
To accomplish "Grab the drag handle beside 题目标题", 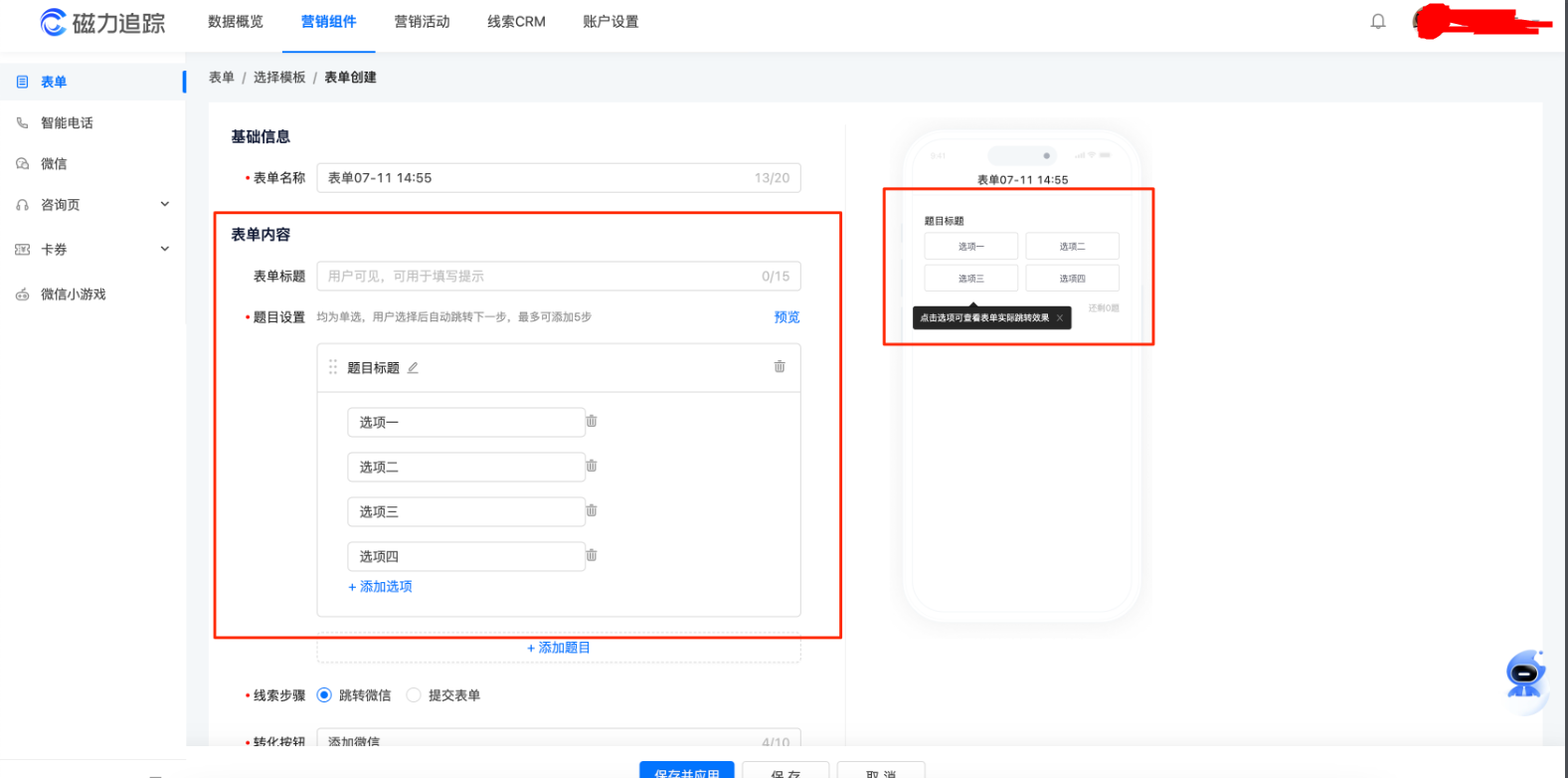I will (333, 367).
